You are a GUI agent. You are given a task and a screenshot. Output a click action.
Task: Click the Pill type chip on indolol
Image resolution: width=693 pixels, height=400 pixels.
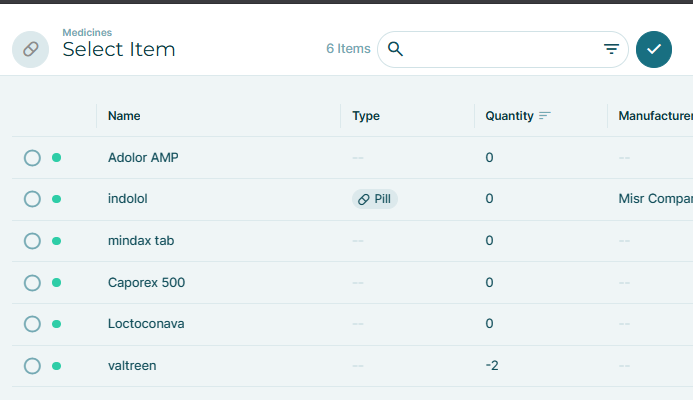tap(375, 199)
